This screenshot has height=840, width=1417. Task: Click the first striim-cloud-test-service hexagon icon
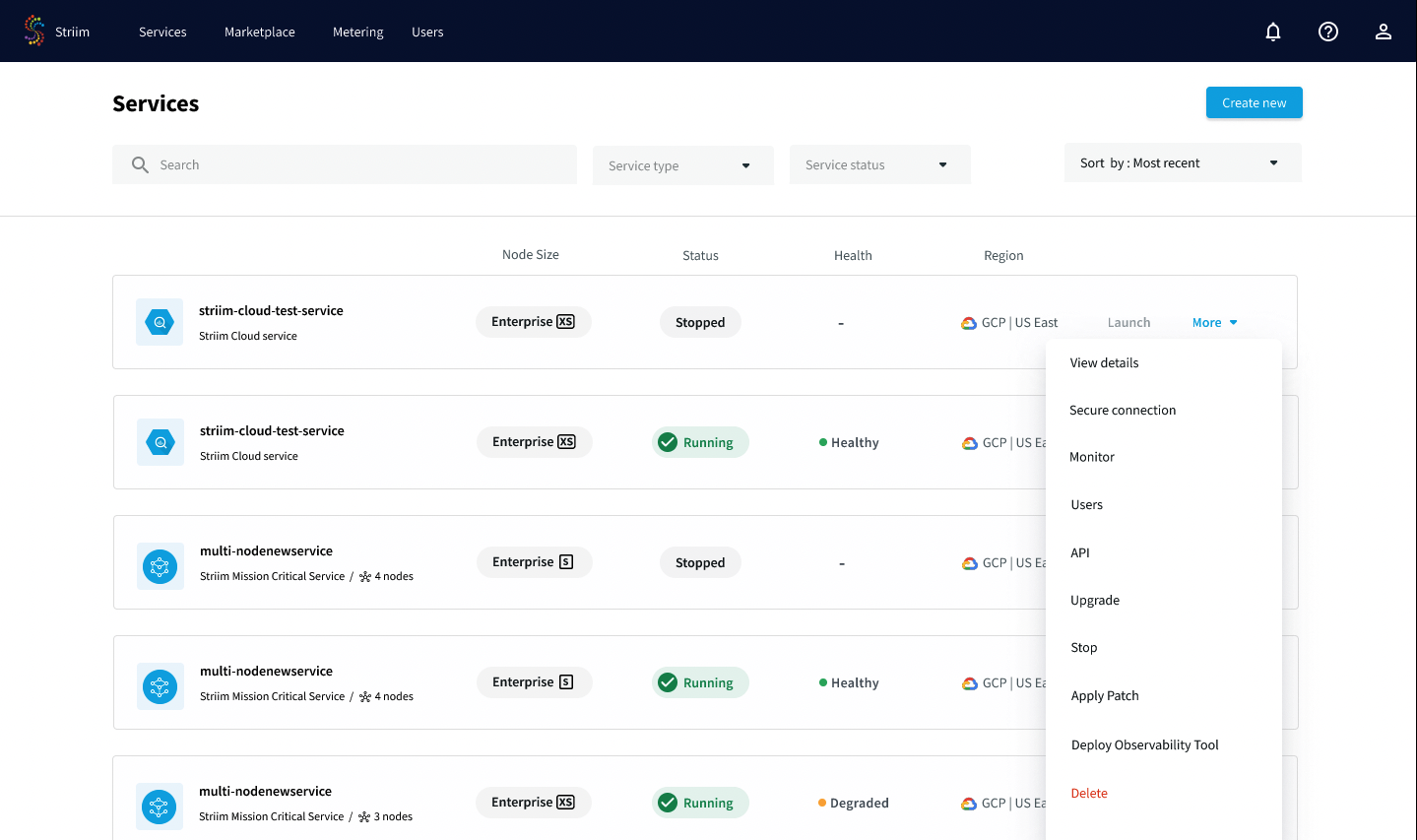pyautogui.click(x=160, y=322)
